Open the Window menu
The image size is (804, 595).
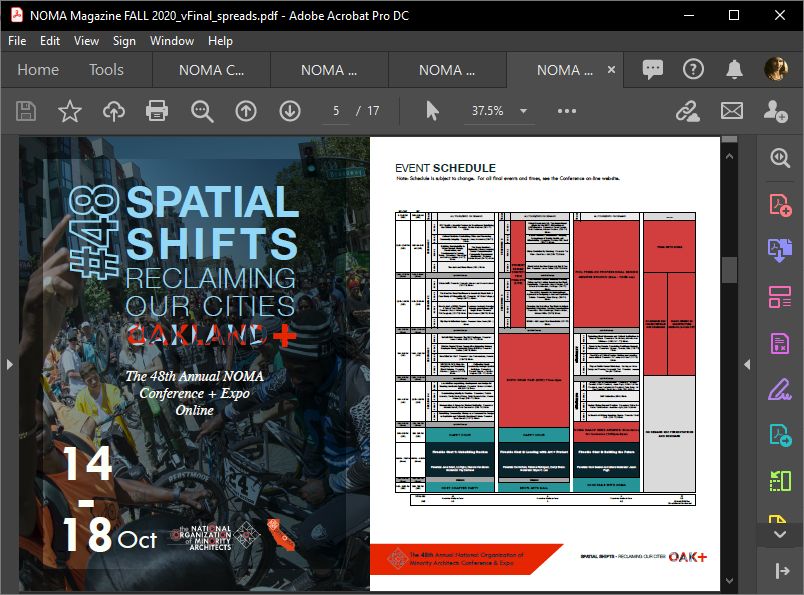pos(172,41)
